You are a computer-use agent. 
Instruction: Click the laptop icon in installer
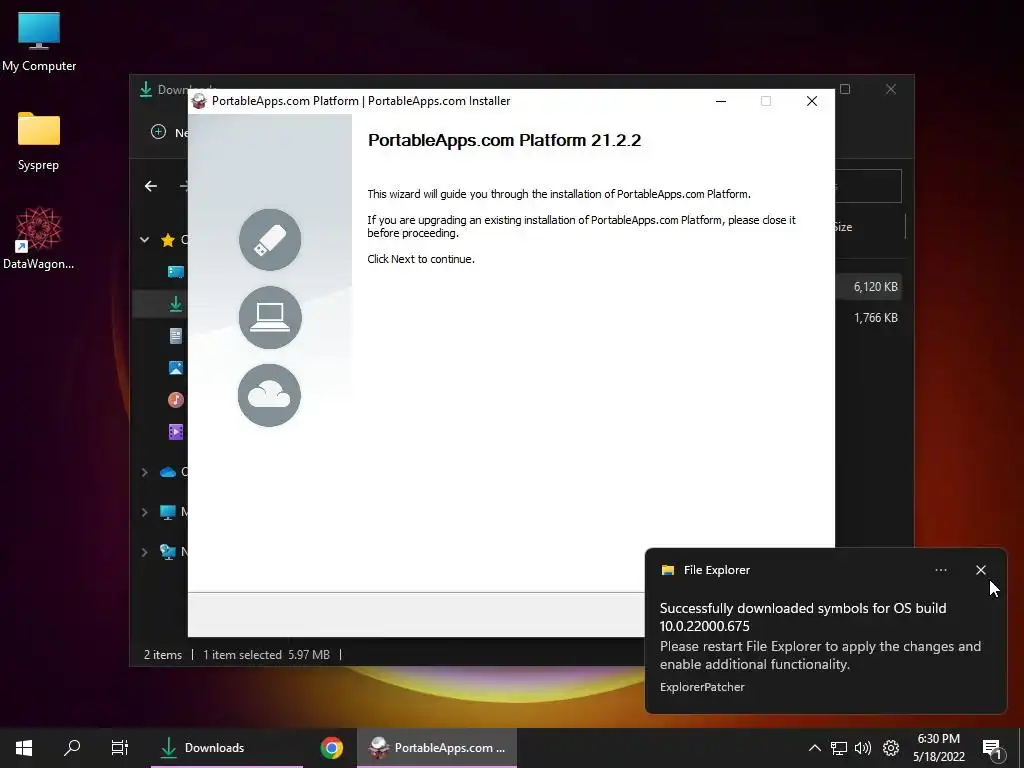point(270,317)
